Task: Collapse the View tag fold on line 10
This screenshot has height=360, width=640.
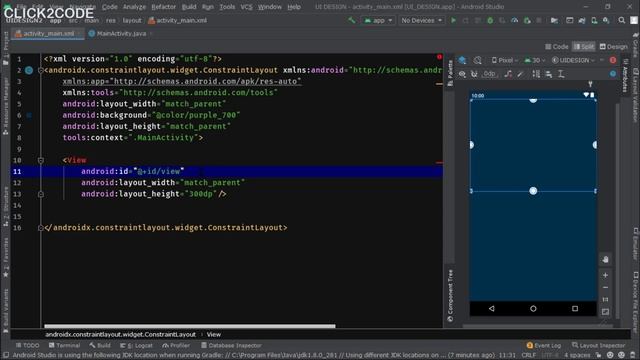Action: coord(40,160)
